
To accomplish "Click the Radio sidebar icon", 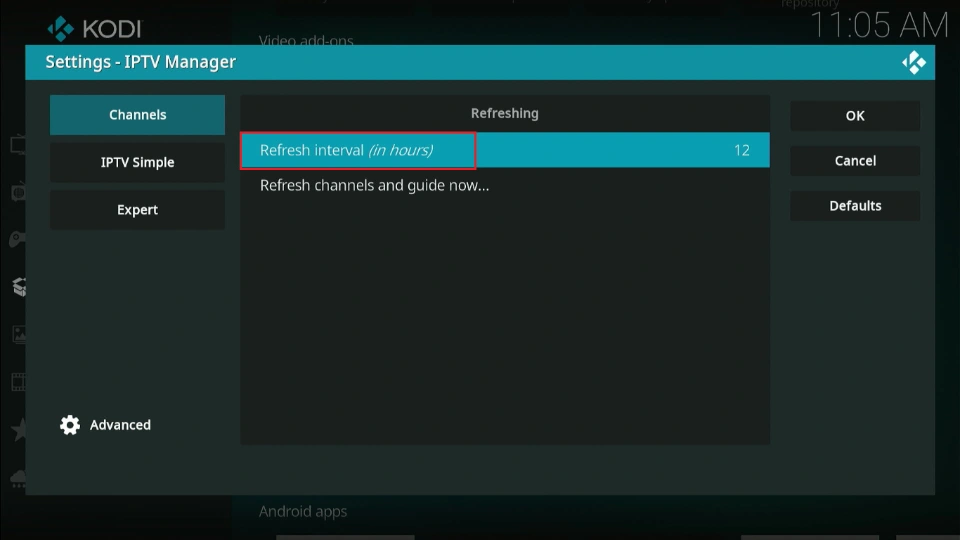I will coord(17,191).
